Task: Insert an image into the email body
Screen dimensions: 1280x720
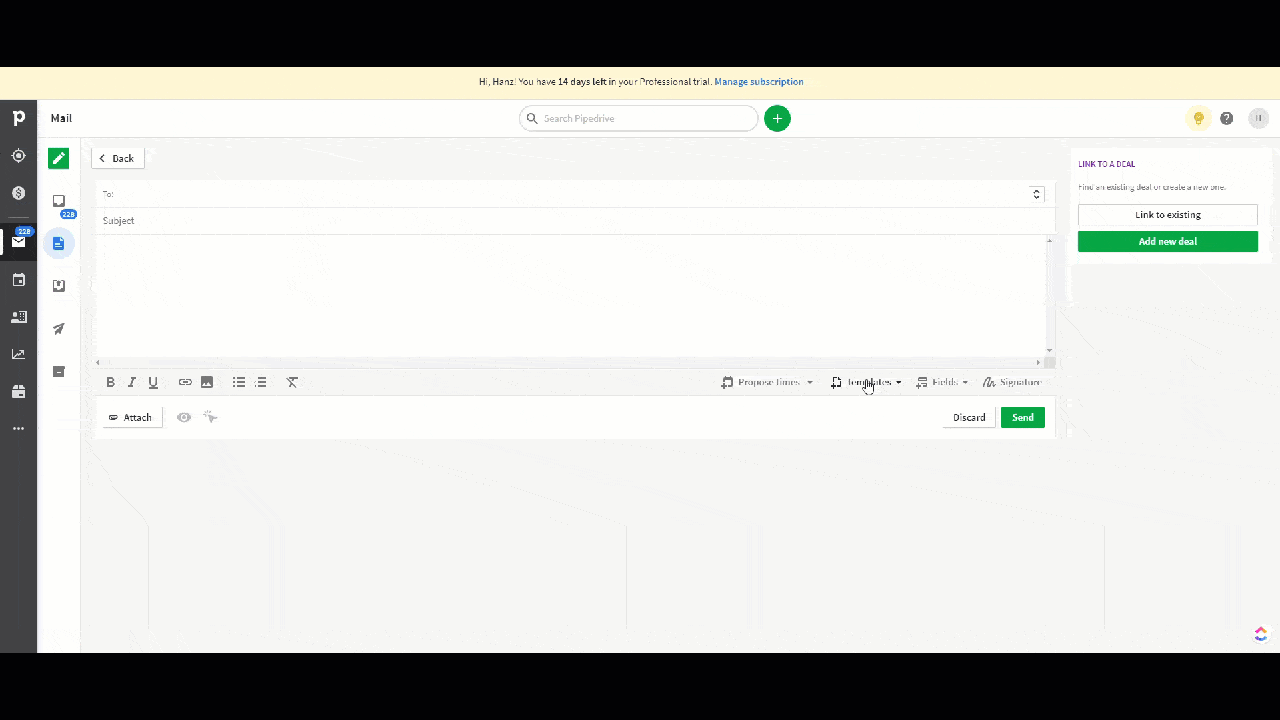Action: click(x=207, y=382)
